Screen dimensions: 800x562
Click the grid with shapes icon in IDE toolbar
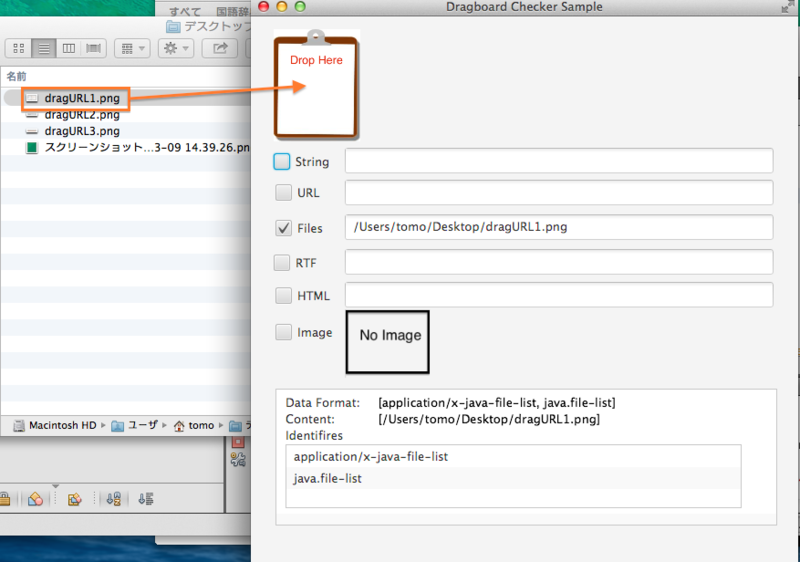point(74,499)
